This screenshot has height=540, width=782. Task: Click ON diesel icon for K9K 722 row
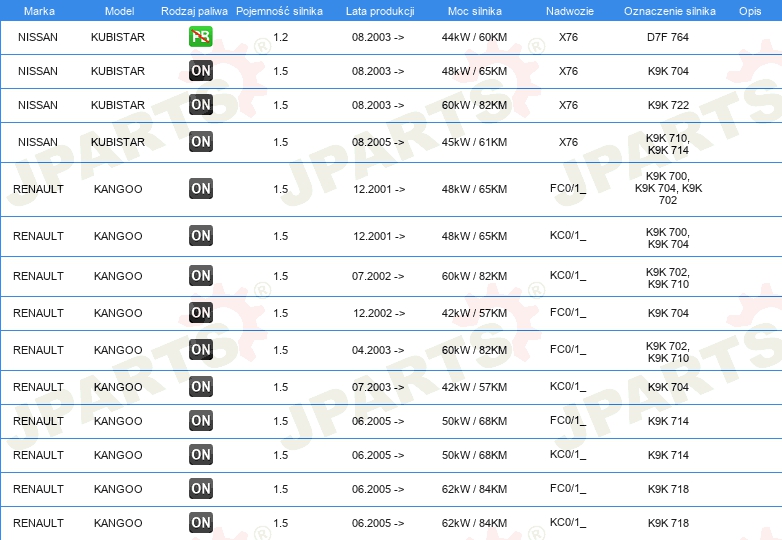200,105
